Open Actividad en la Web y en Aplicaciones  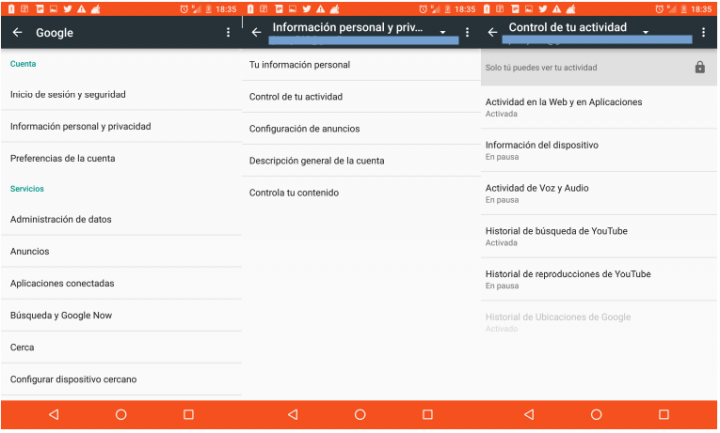tap(599, 107)
